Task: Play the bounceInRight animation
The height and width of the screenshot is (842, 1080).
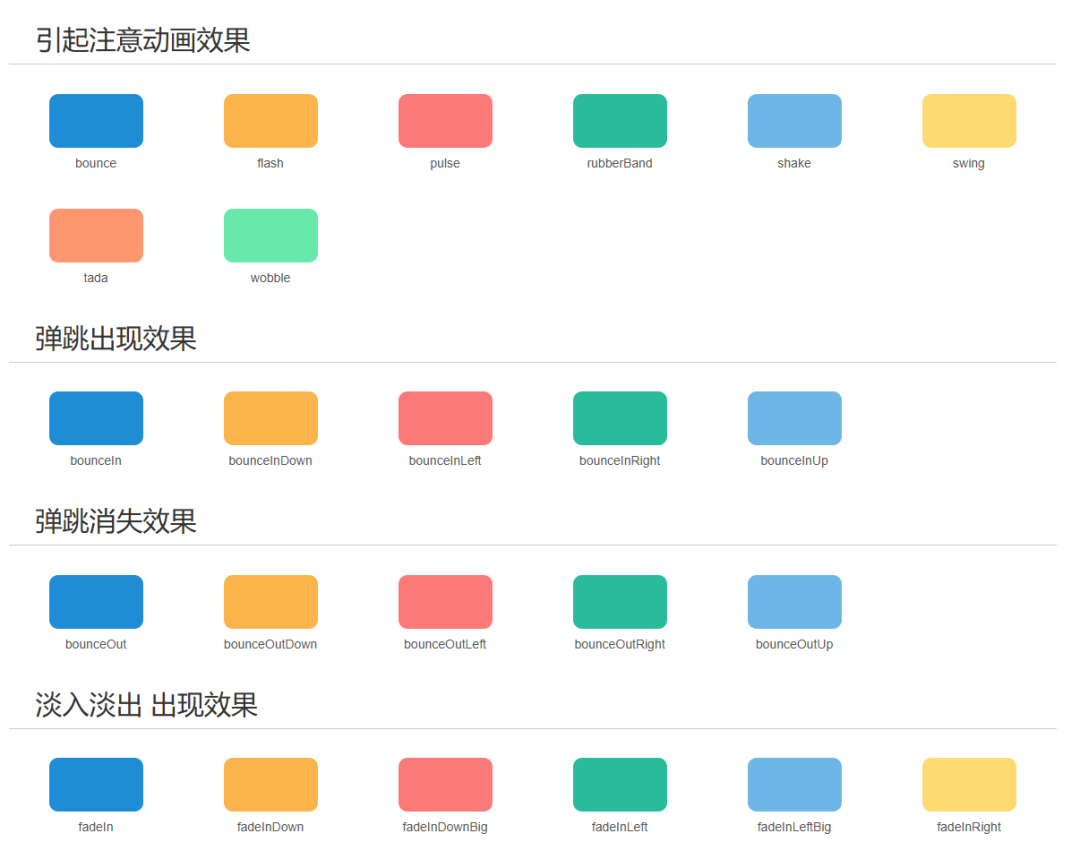Action: [620, 417]
